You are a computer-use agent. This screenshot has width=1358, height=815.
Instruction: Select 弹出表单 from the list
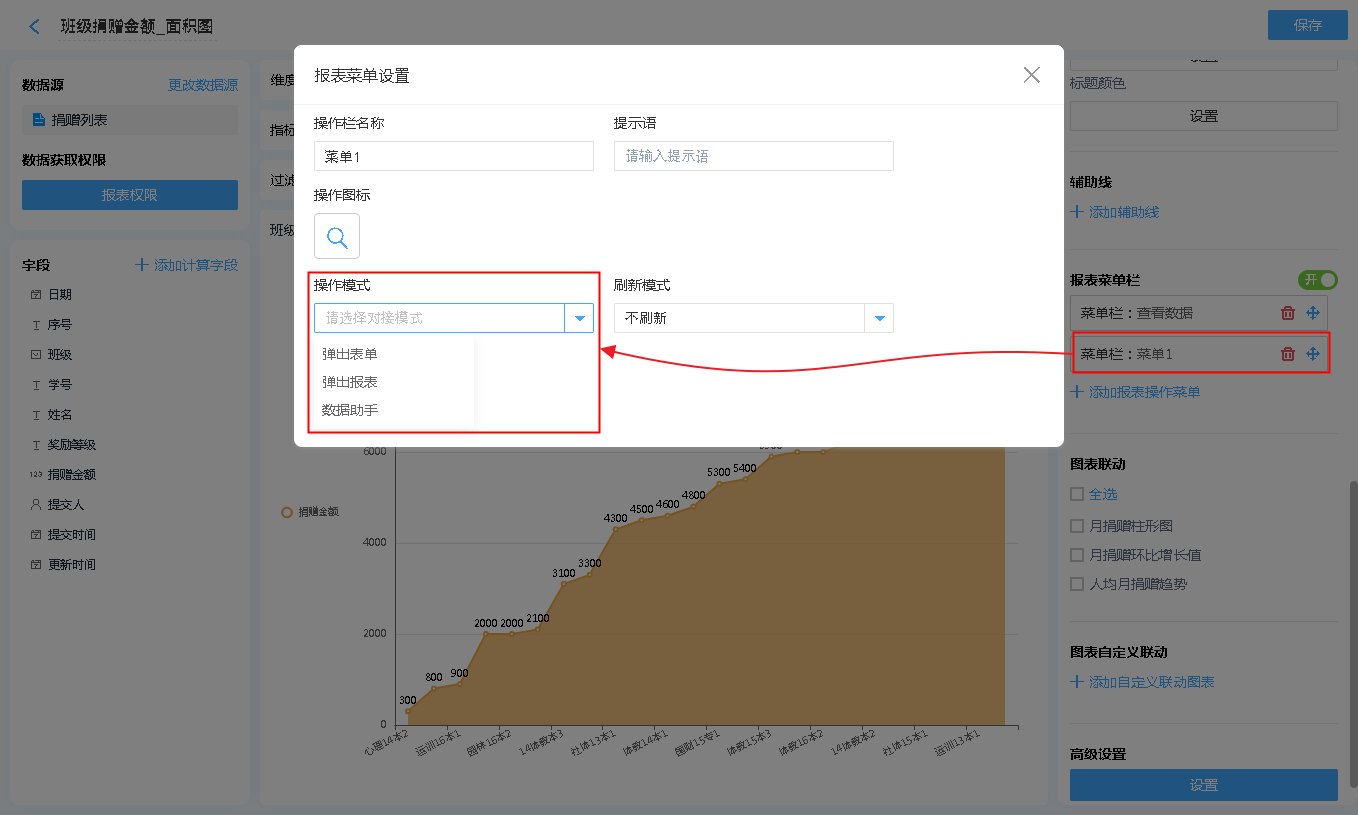coord(350,354)
